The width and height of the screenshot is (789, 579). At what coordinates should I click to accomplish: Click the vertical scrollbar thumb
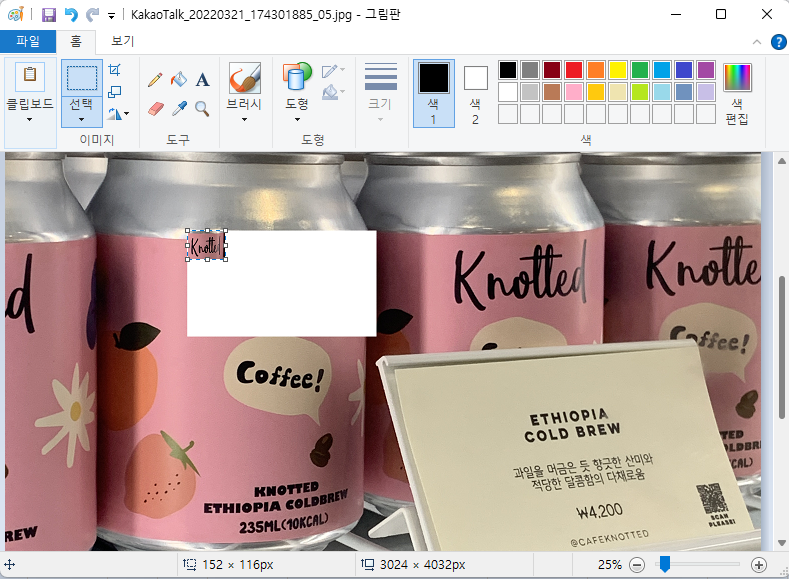(782, 347)
